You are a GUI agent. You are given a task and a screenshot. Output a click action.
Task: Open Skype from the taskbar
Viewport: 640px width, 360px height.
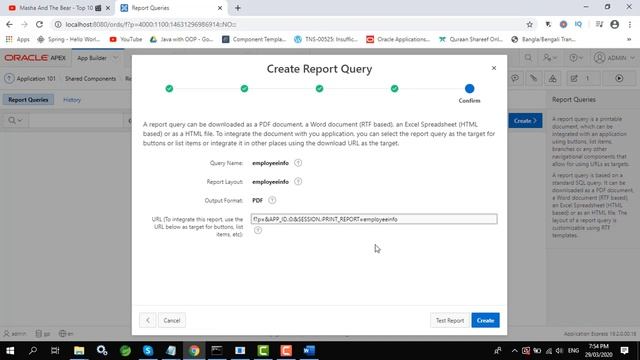coord(148,350)
